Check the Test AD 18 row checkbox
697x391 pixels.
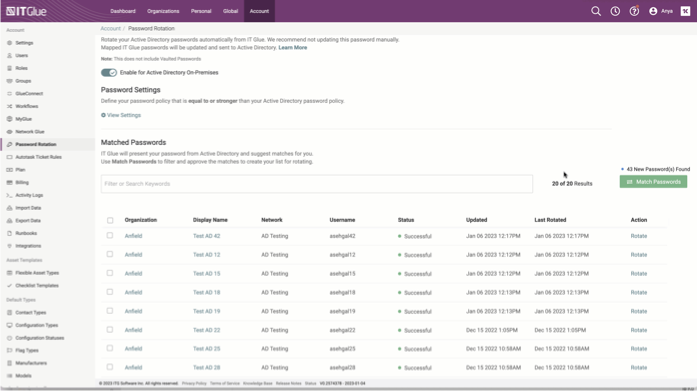point(110,292)
